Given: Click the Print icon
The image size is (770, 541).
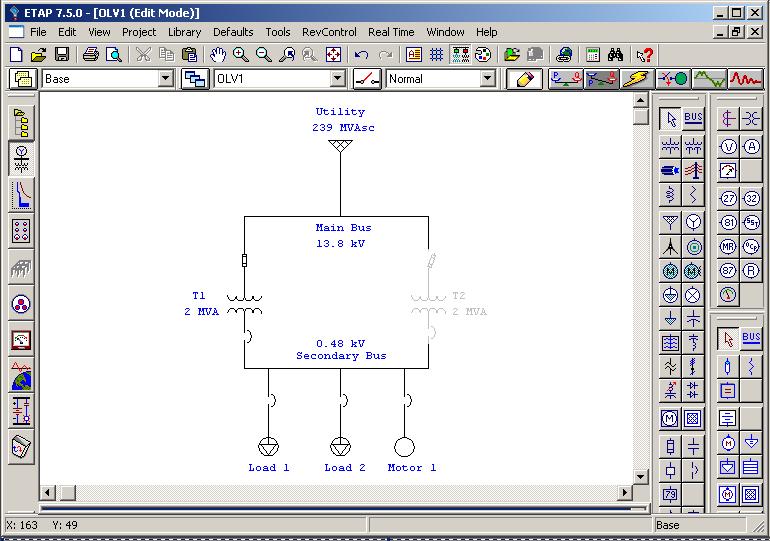Looking at the screenshot, I should pos(90,54).
